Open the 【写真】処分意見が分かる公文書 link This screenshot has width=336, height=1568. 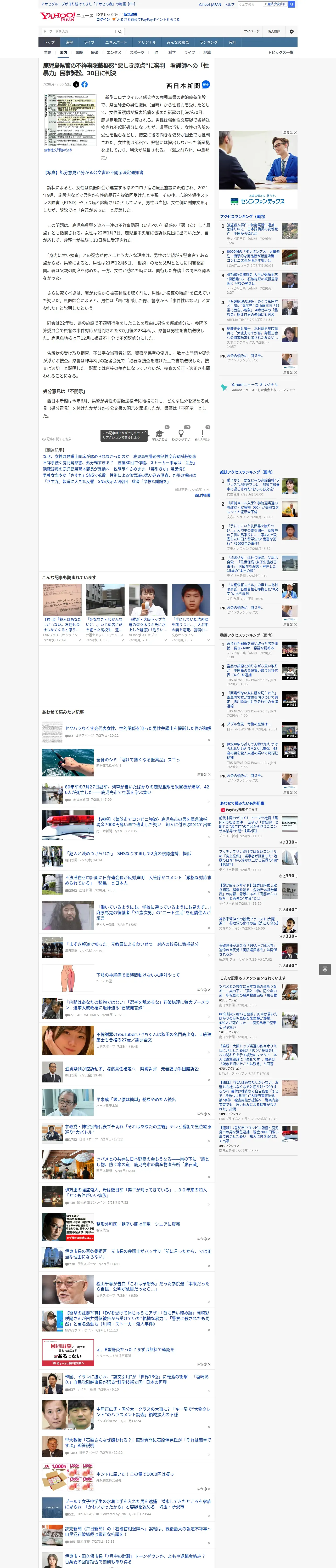click(x=93, y=172)
